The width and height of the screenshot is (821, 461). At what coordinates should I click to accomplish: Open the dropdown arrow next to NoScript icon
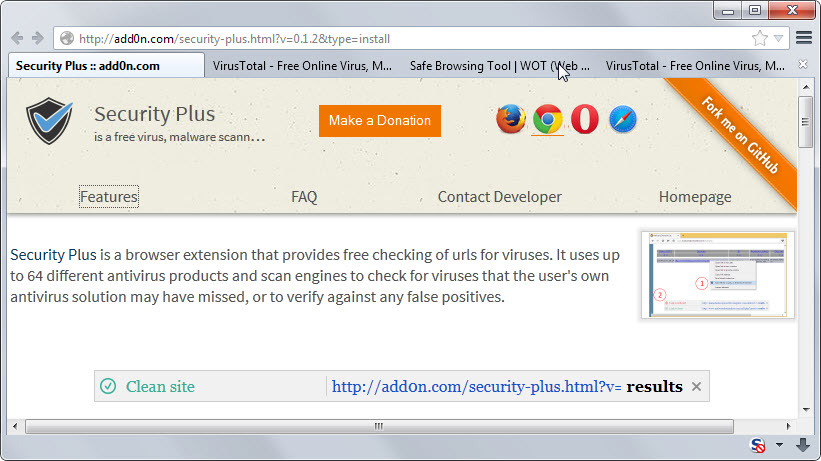click(x=779, y=445)
